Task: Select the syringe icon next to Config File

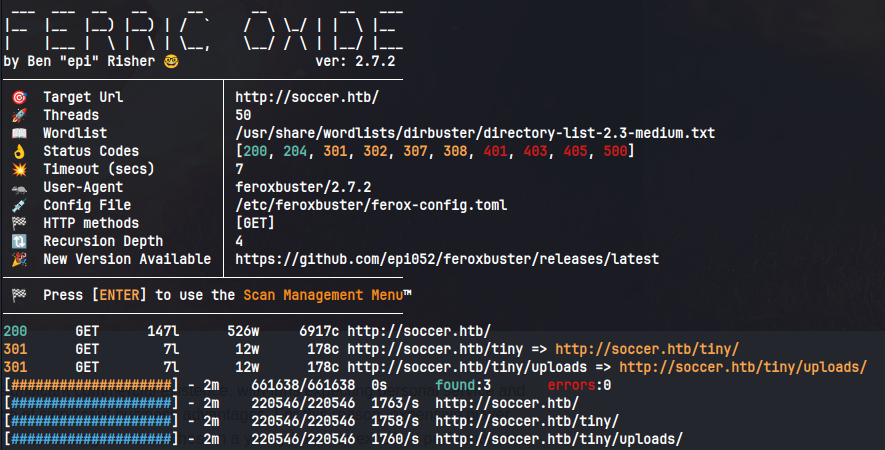Action: click(x=18, y=205)
